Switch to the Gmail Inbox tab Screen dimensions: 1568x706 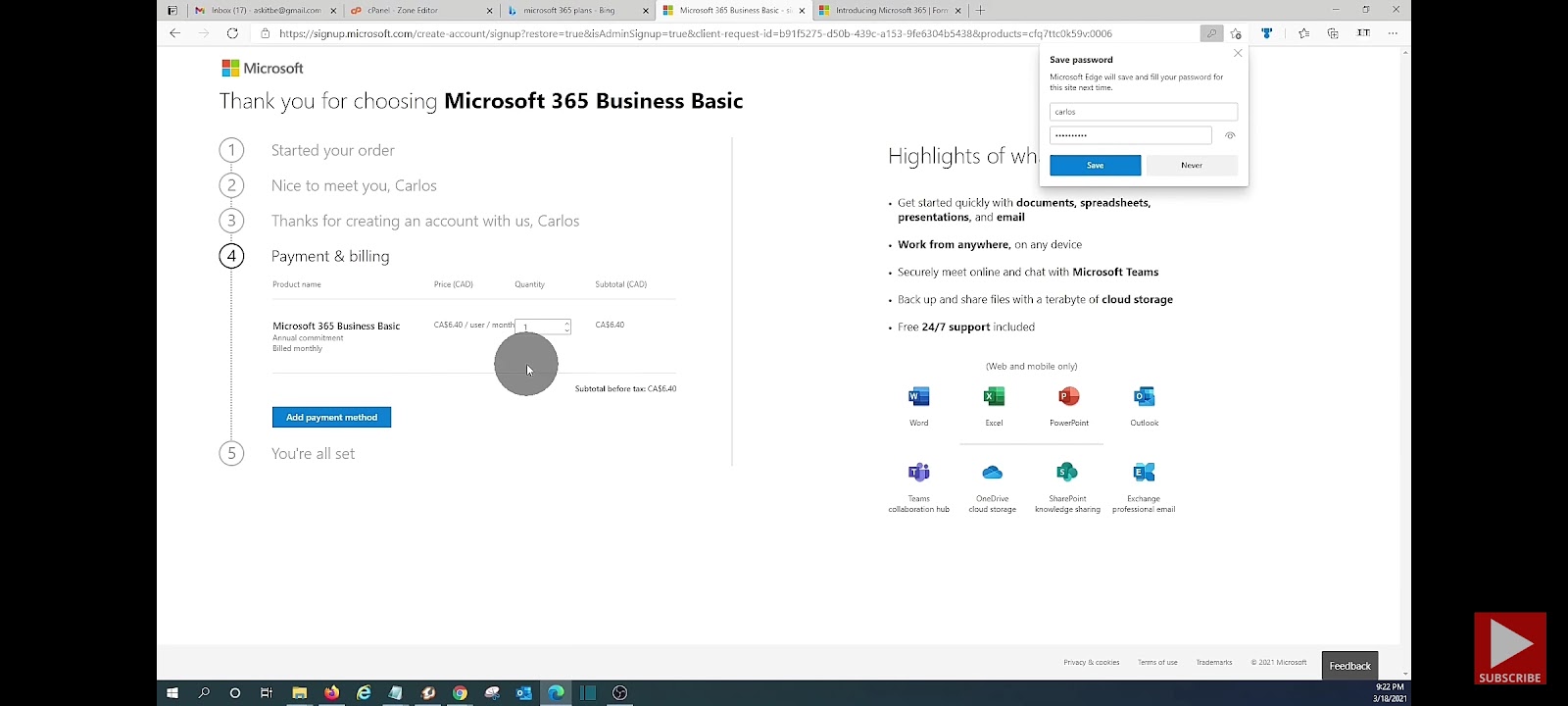(x=265, y=11)
